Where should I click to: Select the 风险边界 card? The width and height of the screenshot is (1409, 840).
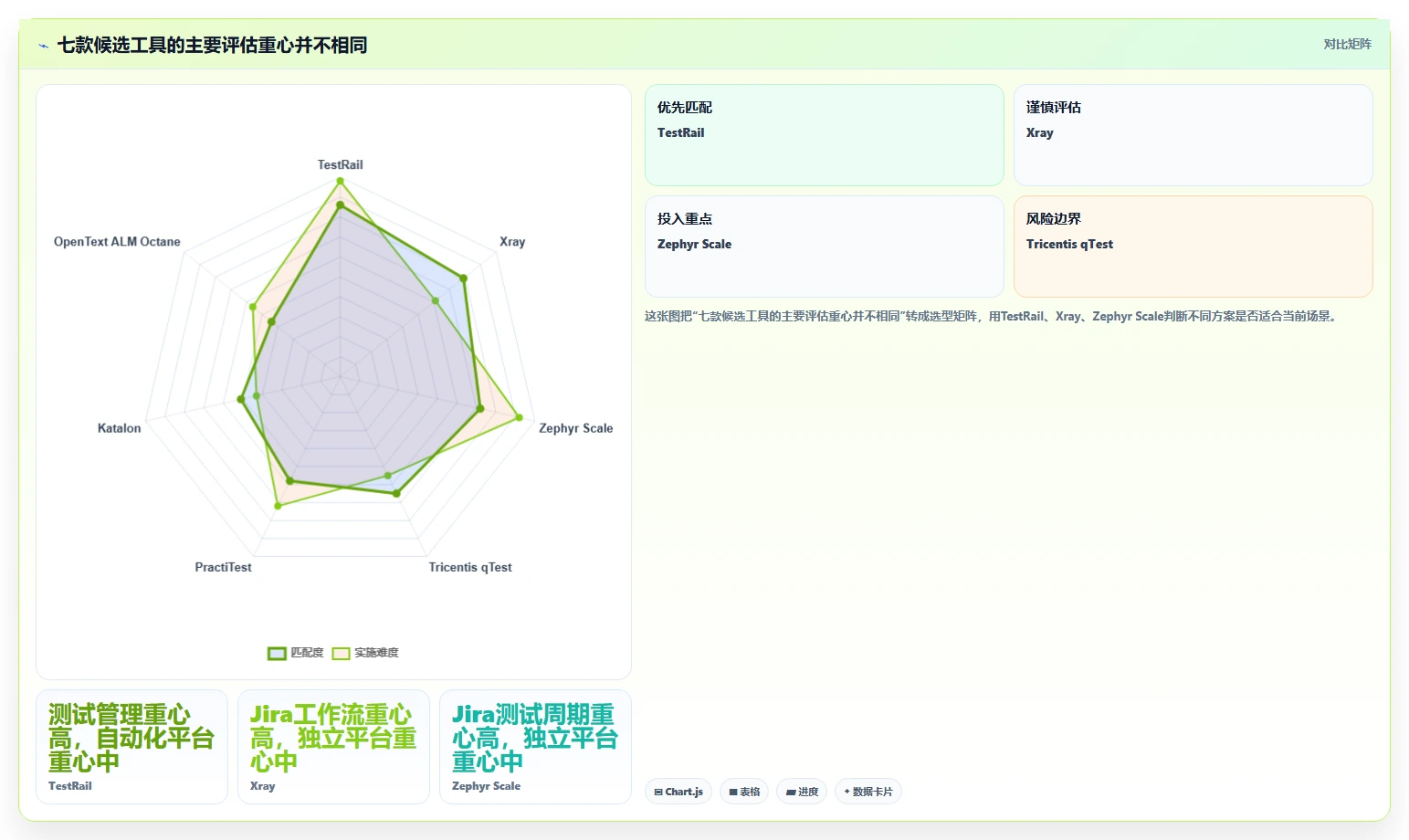point(1193,247)
